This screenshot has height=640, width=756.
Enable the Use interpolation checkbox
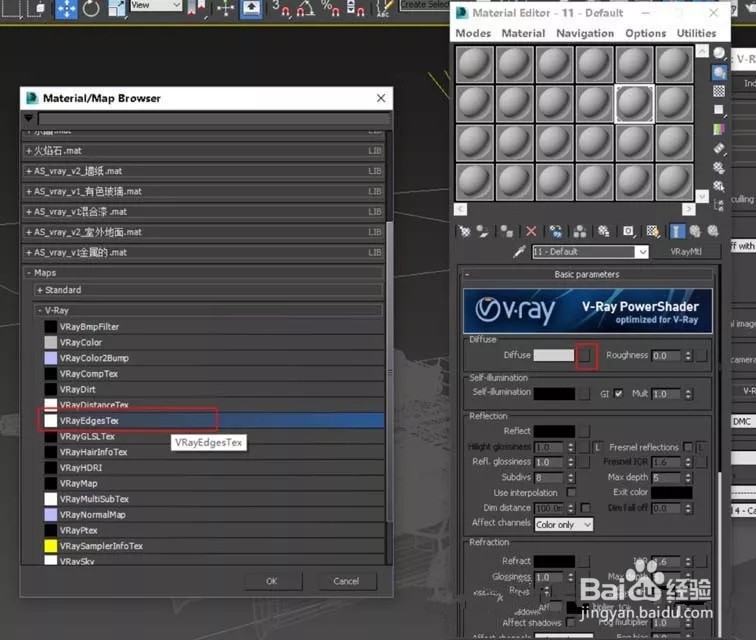click(x=571, y=492)
